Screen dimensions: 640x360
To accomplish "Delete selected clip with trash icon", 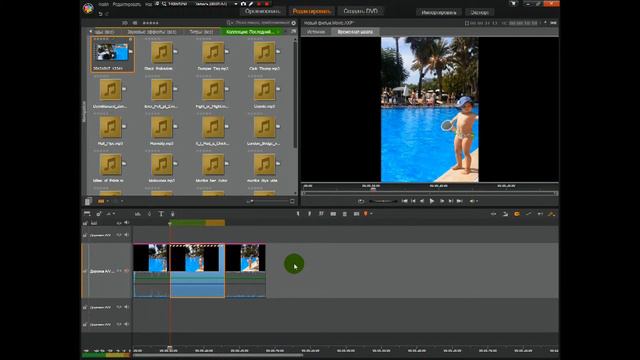I will (x=345, y=213).
